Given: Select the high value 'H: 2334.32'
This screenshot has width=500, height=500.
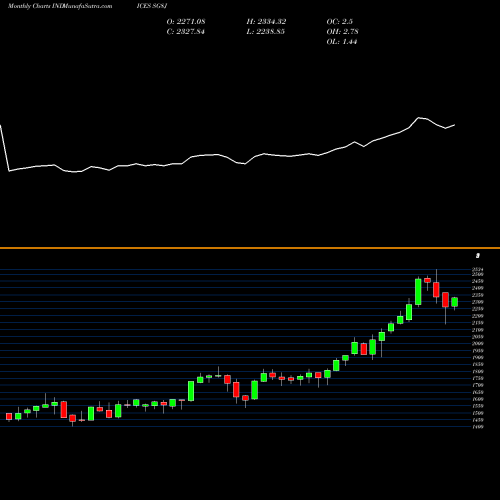Looking at the screenshot, I should point(266,21).
